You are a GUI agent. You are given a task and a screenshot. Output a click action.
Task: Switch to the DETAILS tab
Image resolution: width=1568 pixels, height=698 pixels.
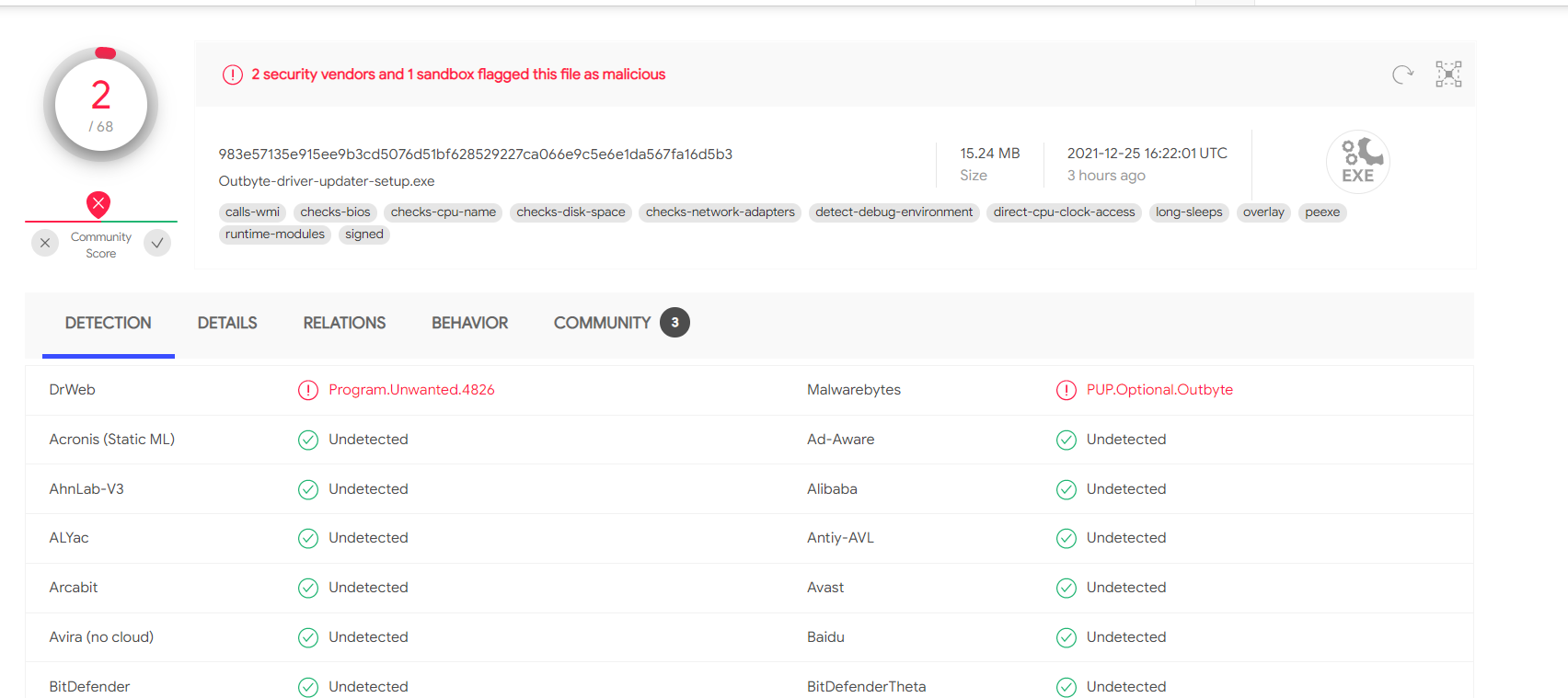[x=227, y=323]
